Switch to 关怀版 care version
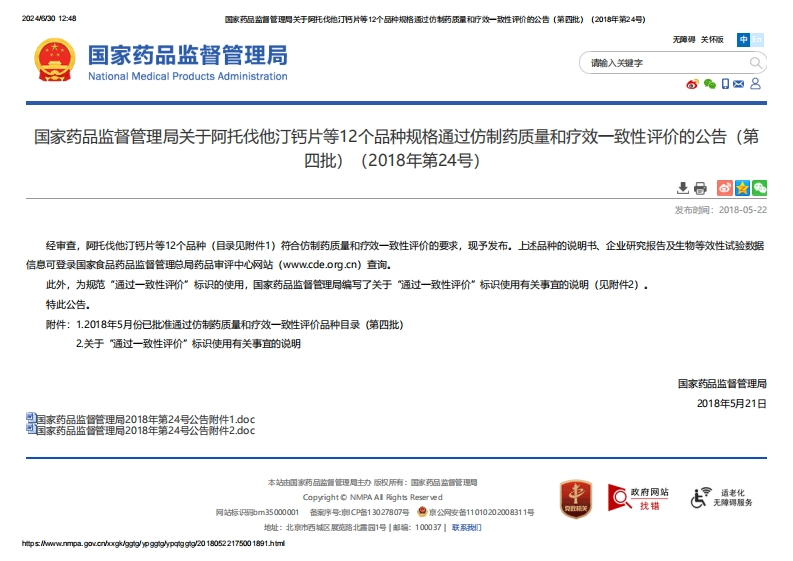This screenshot has width=793, height=561. pos(712,40)
